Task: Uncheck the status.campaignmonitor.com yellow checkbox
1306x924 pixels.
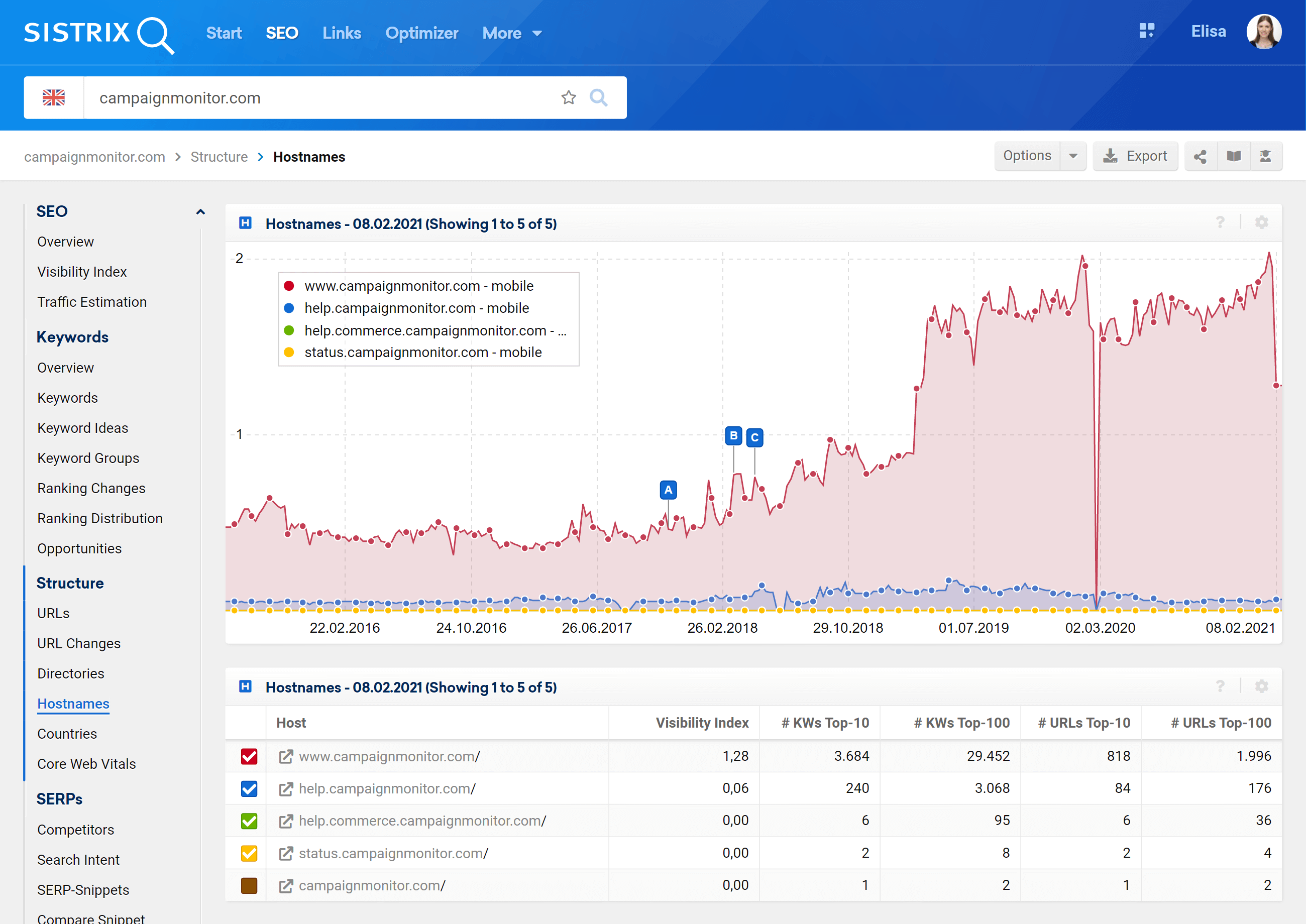Action: (249, 854)
